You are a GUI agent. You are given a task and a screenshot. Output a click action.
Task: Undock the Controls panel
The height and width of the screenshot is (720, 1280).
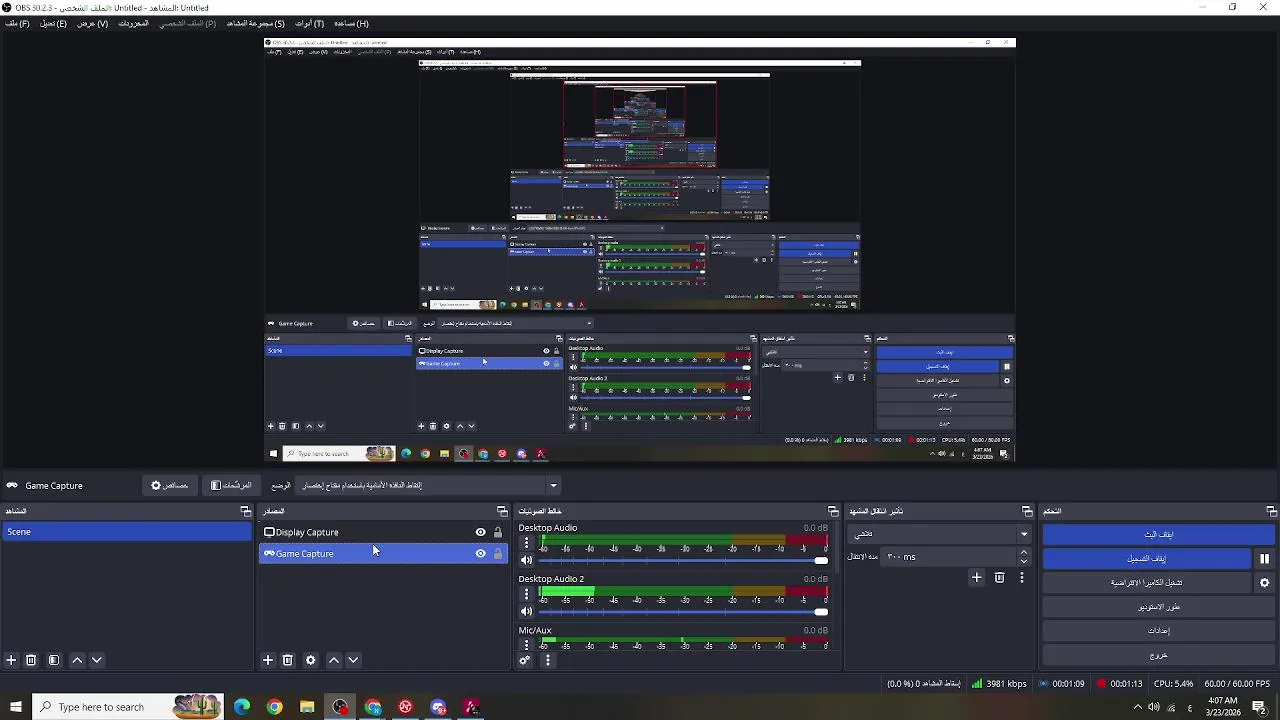click(x=1271, y=511)
